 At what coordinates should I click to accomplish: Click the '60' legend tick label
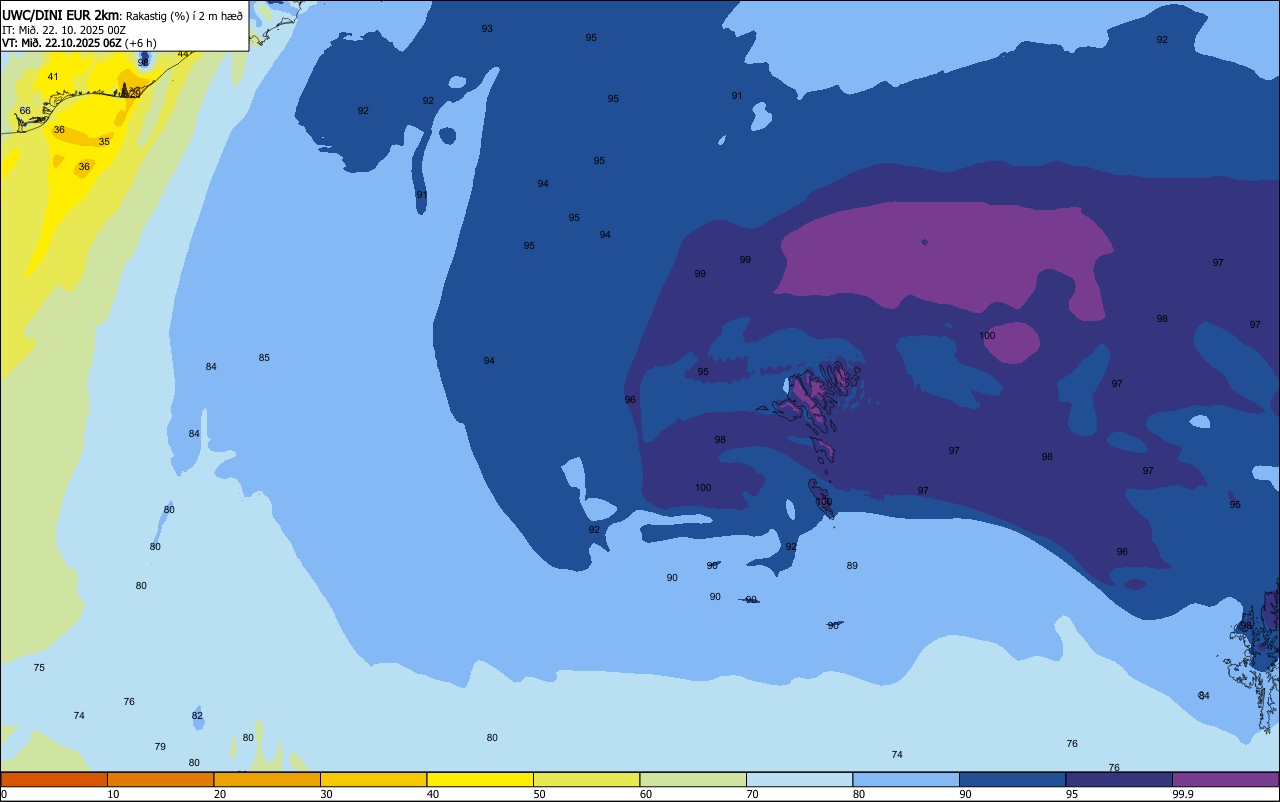[x=646, y=794]
